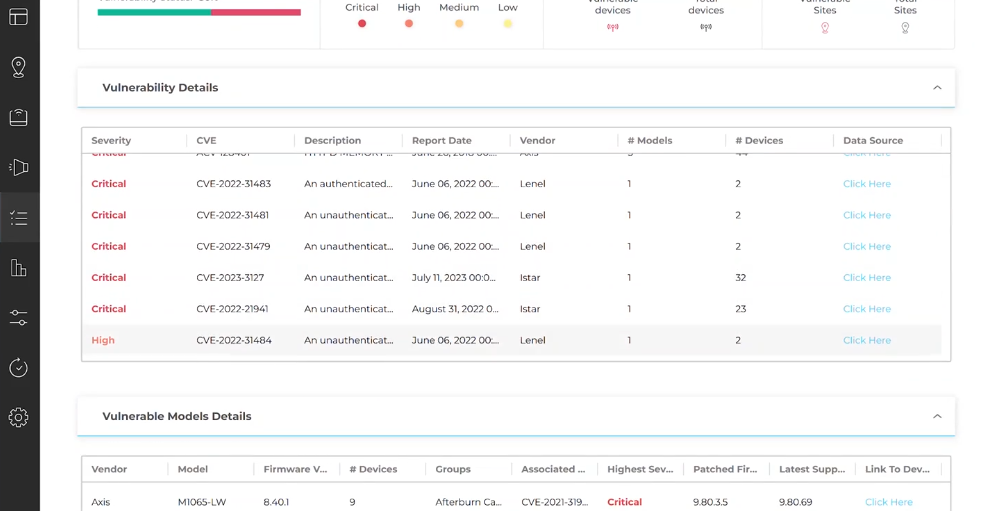Open the map location pin sidebar icon
Viewport: 983px width, 511px height.
tap(19, 67)
